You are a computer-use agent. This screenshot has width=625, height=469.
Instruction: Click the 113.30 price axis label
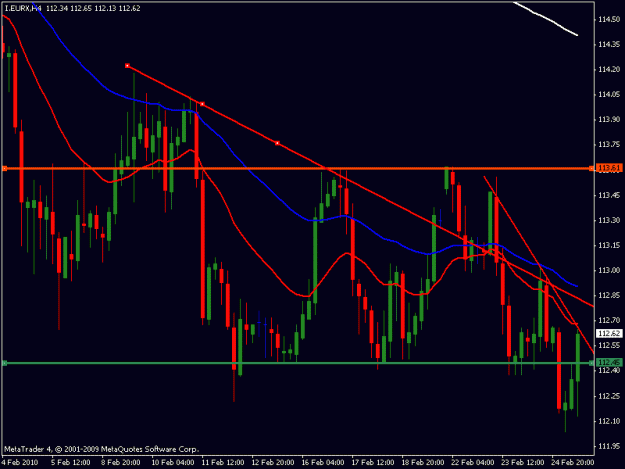(x=609, y=220)
